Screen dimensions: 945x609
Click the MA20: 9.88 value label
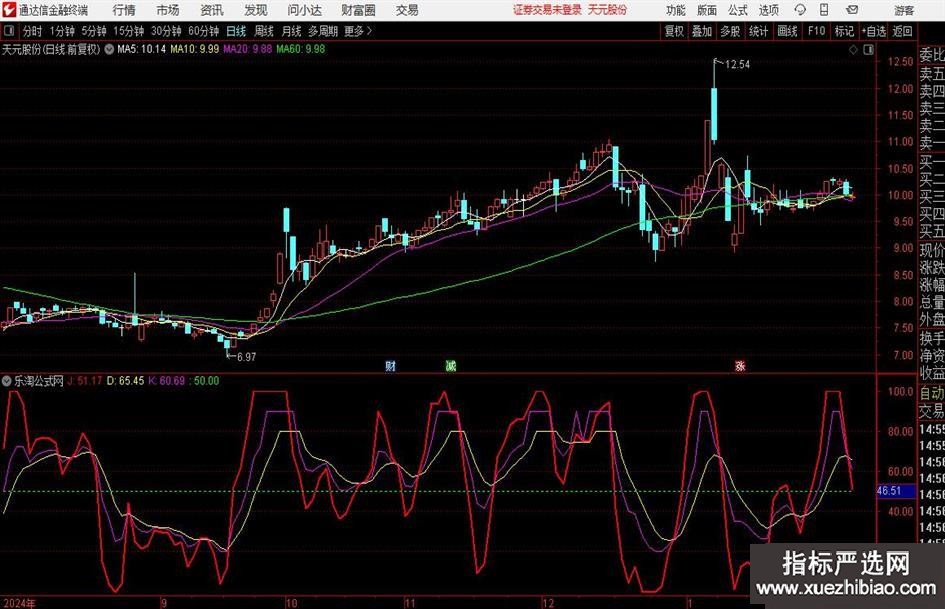[248, 49]
